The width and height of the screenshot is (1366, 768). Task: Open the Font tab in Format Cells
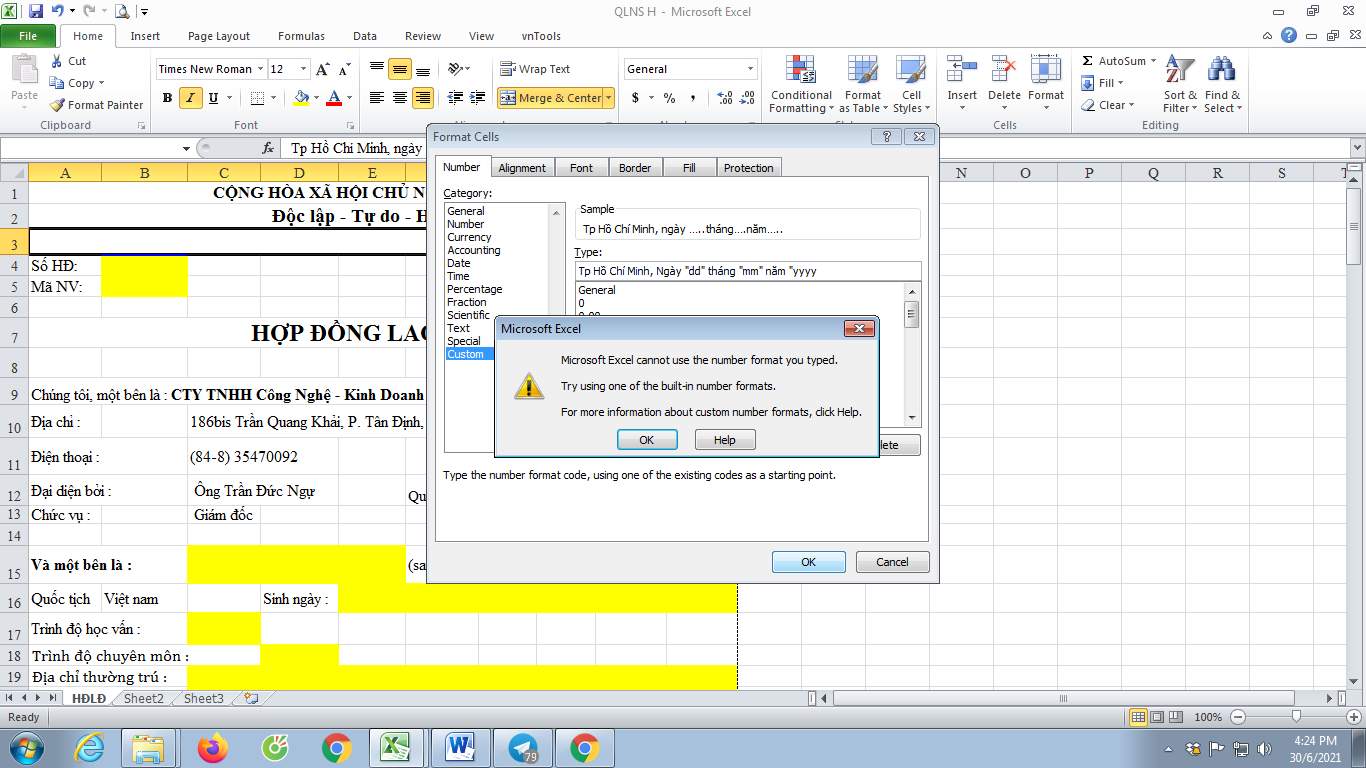tap(581, 168)
